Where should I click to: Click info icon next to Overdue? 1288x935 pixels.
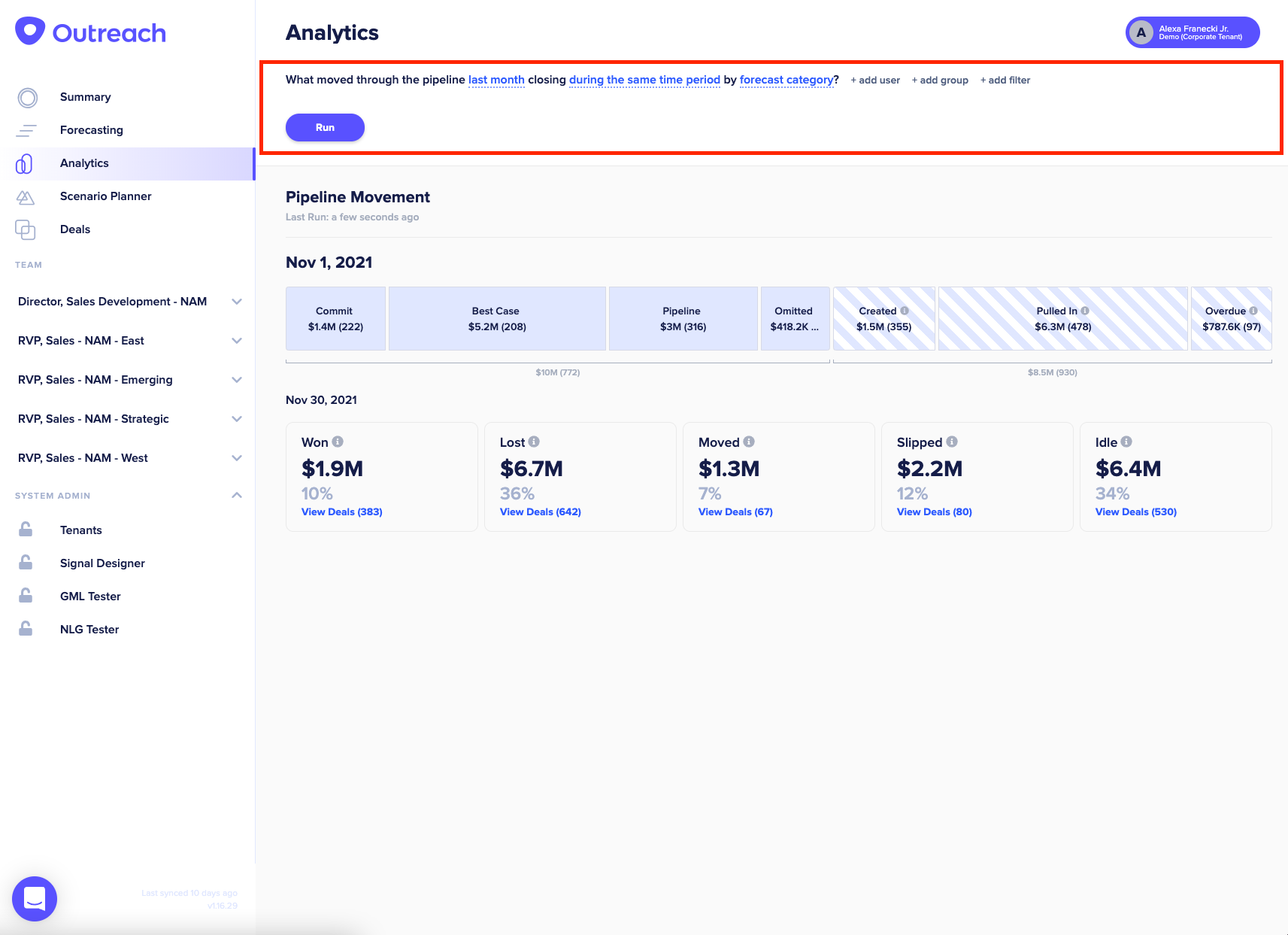tap(1253, 311)
